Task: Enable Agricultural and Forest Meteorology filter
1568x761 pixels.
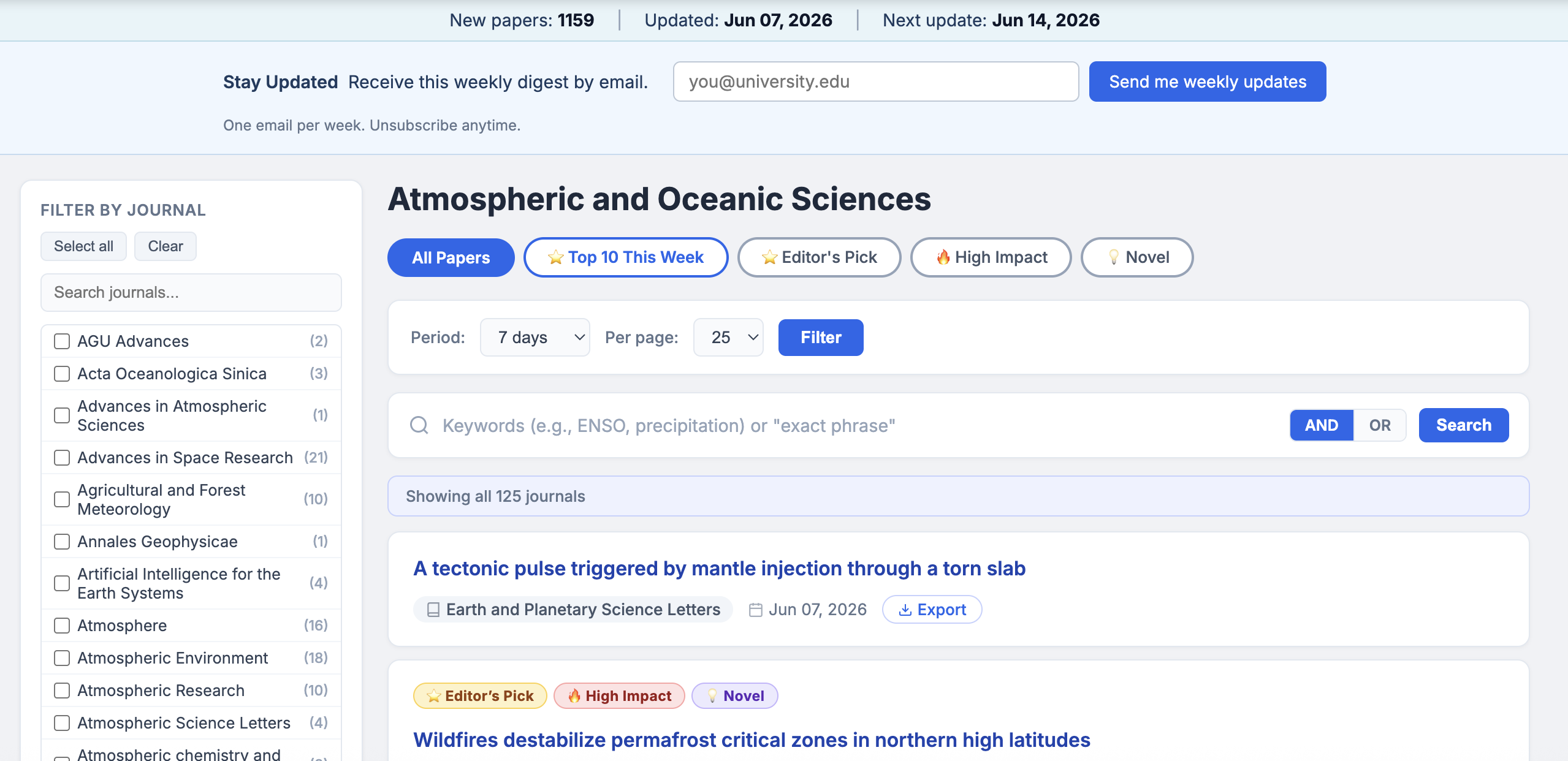Action: [x=62, y=499]
